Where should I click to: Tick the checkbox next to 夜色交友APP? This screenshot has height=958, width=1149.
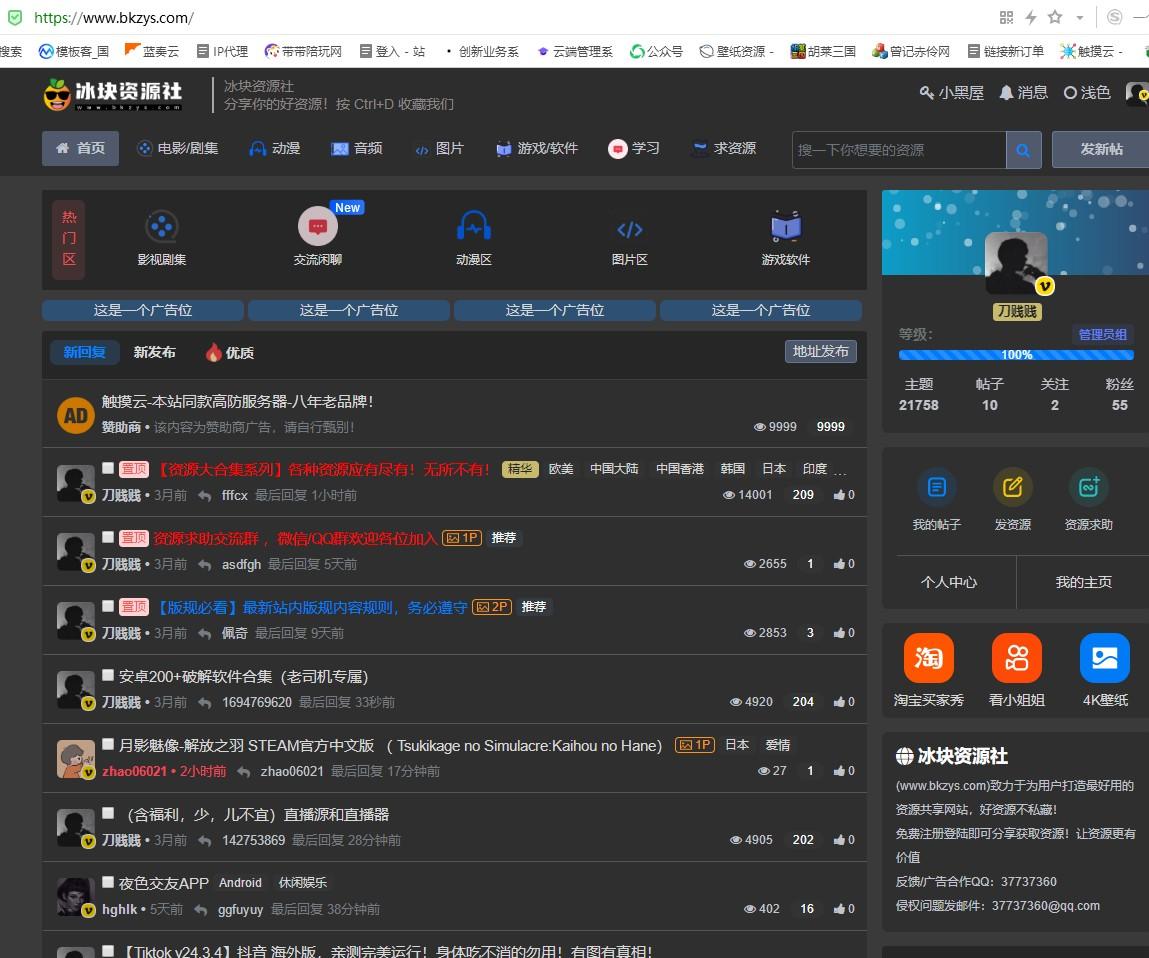coord(108,882)
